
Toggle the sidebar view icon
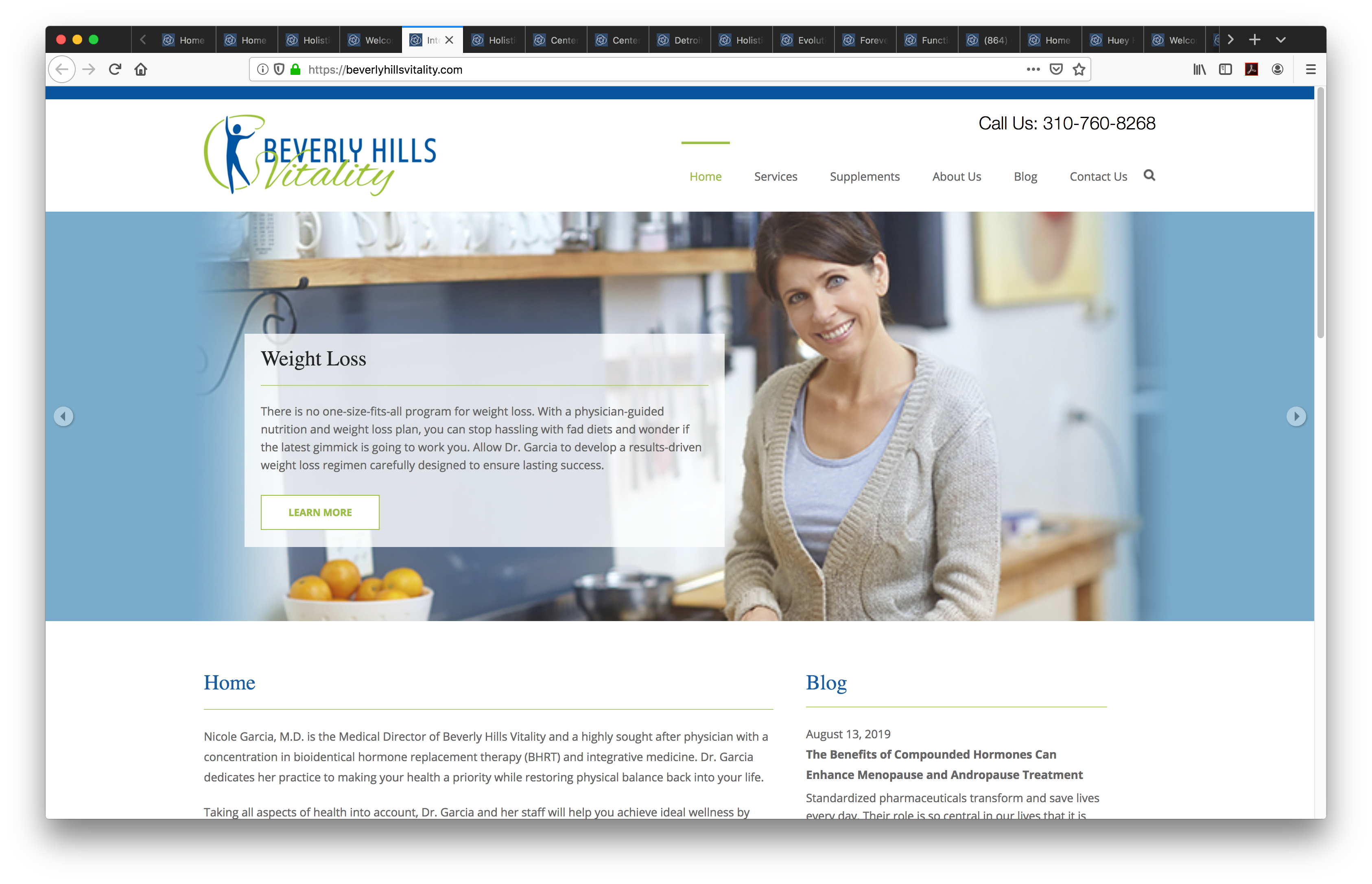(1225, 70)
